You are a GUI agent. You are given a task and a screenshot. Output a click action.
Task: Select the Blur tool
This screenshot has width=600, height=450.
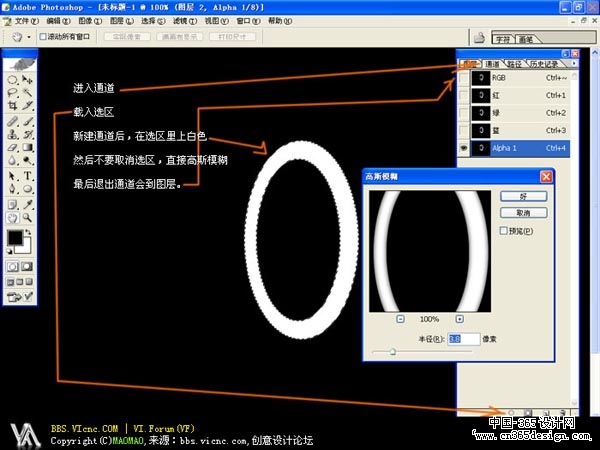point(12,160)
